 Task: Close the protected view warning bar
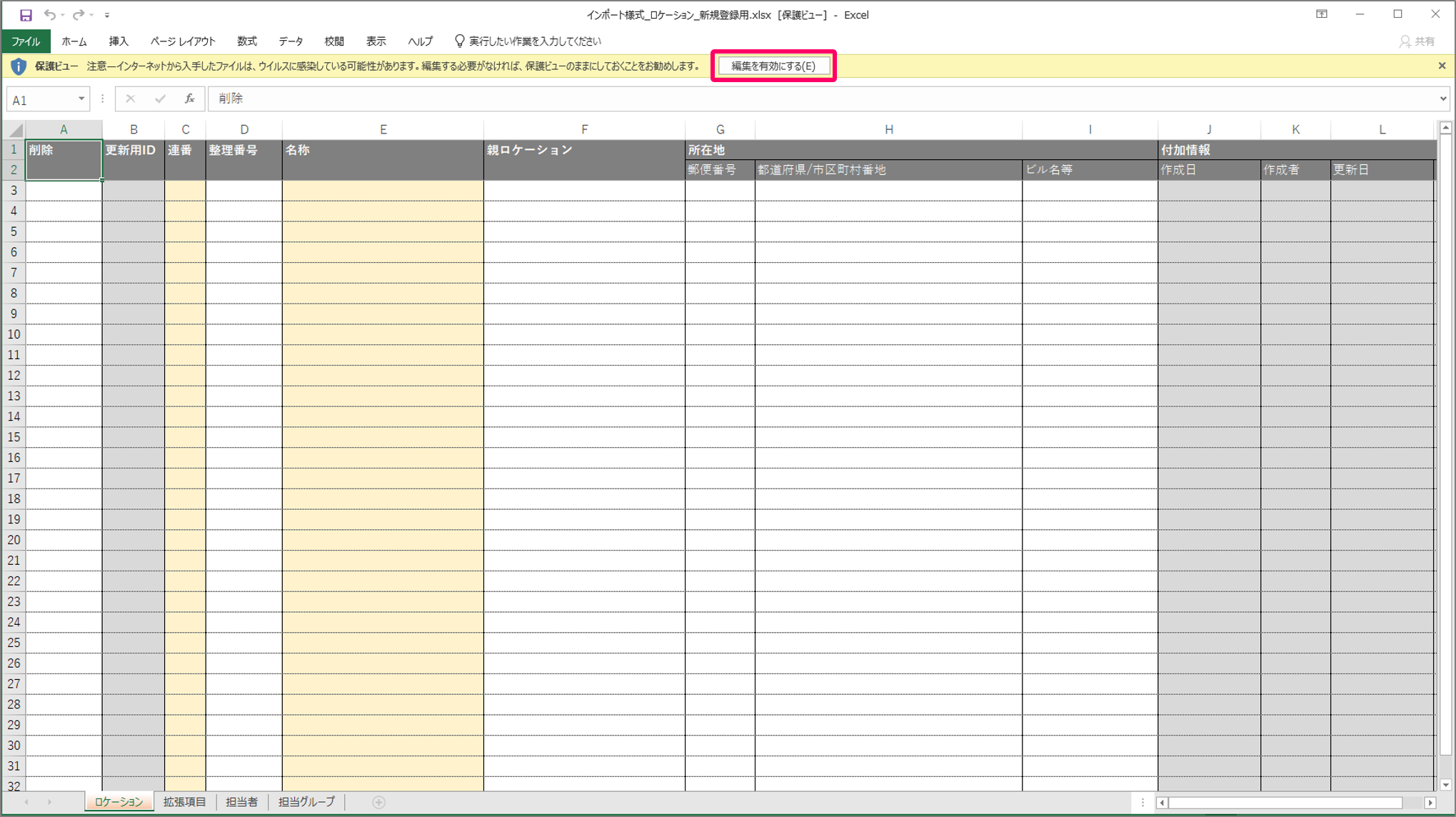1442,66
